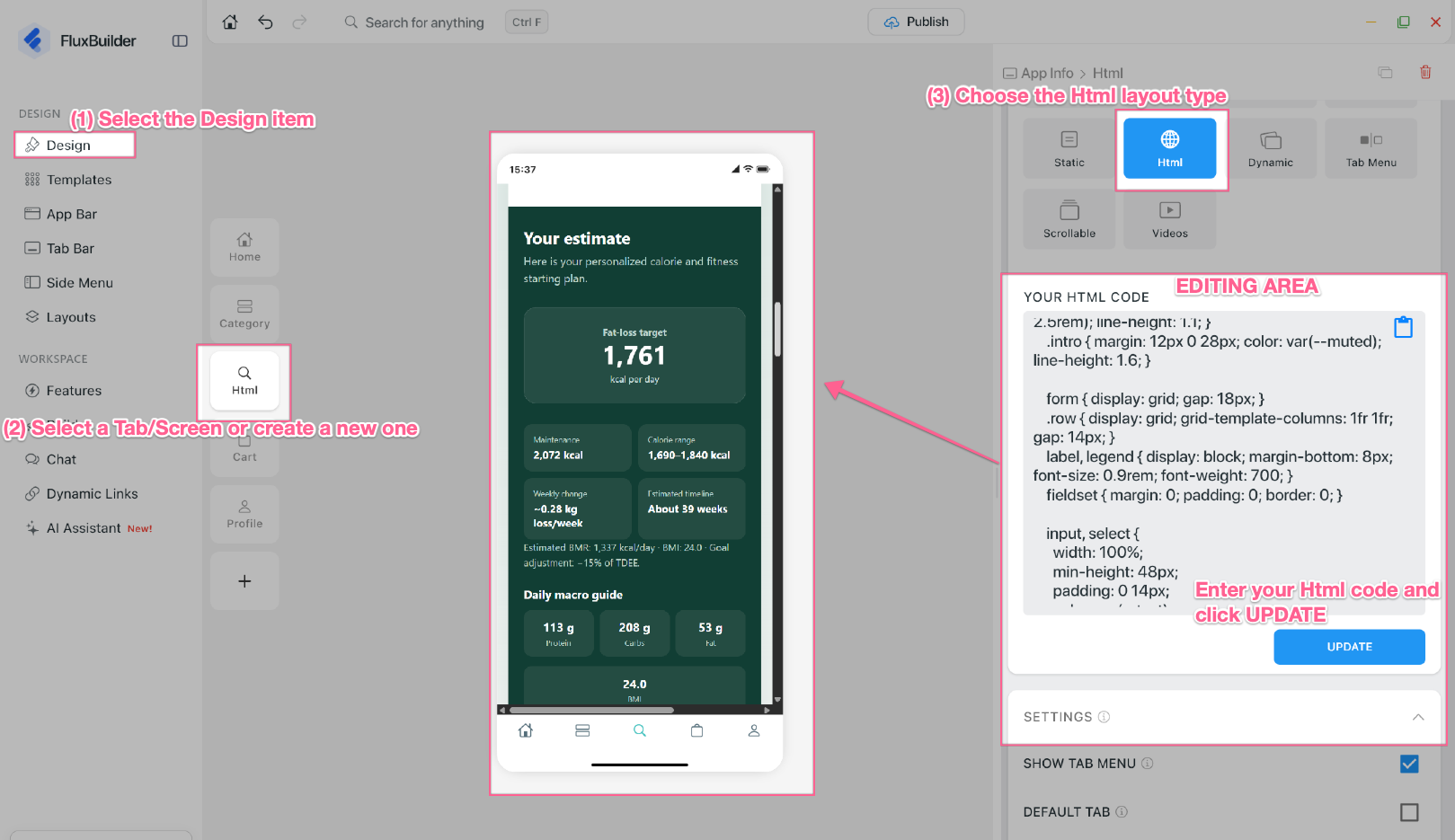Viewport: 1455px width, 840px height.
Task: Click the red trash delete icon
Action: [x=1425, y=73]
